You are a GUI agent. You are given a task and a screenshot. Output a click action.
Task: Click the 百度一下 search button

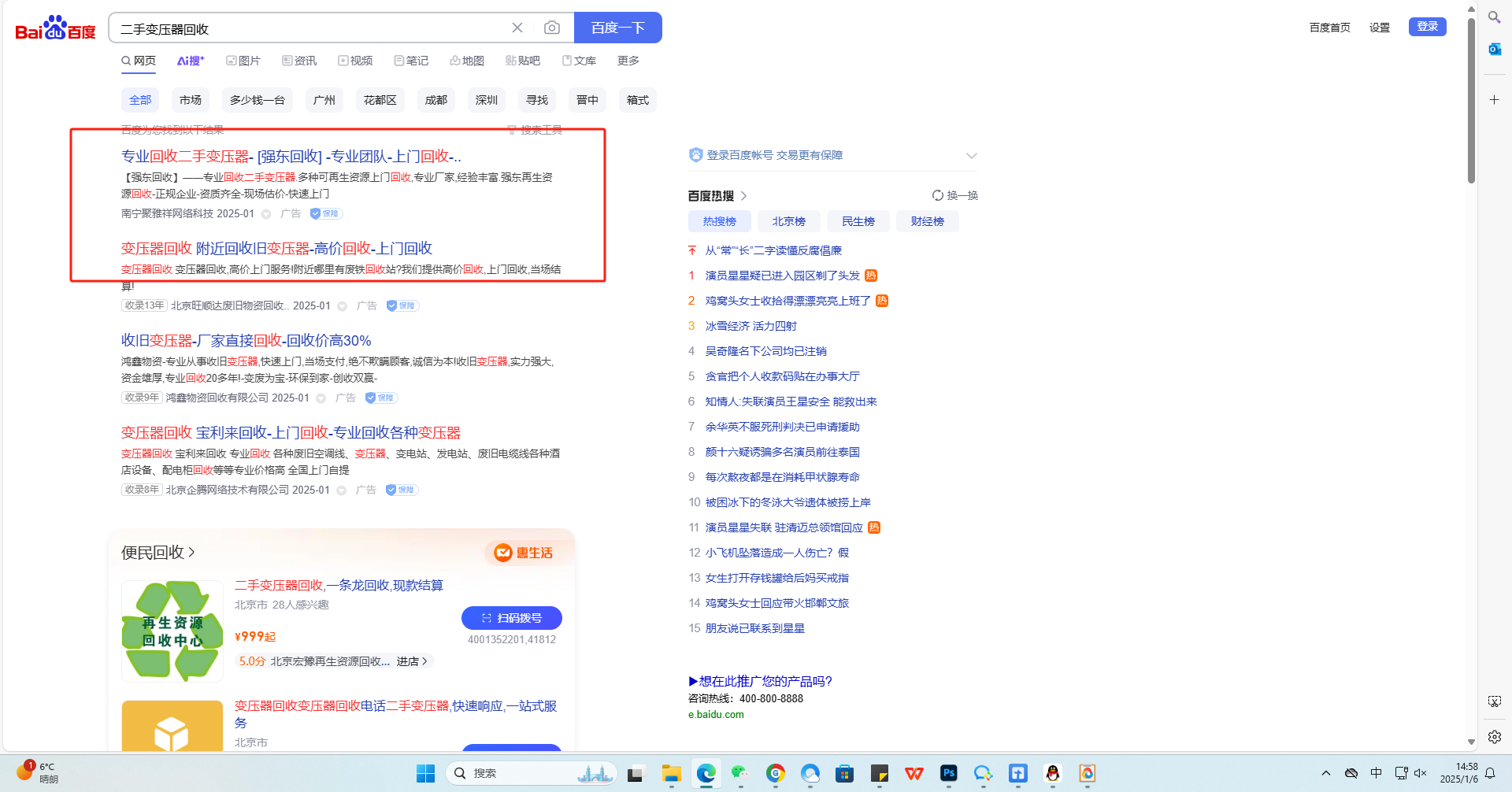pos(617,28)
